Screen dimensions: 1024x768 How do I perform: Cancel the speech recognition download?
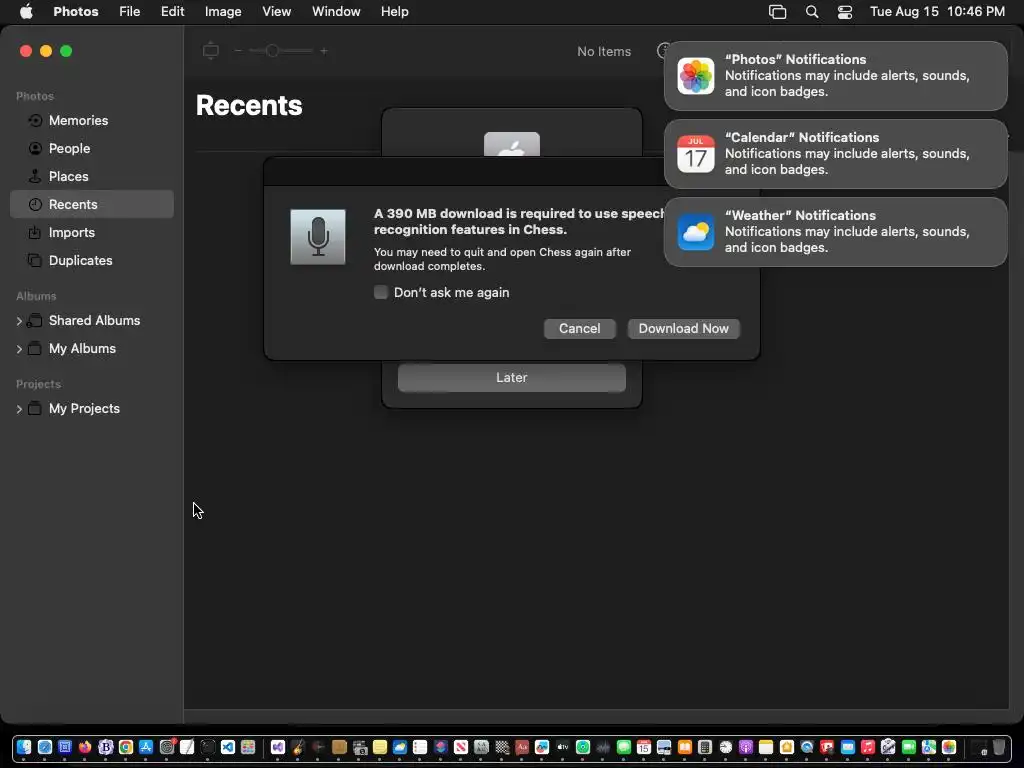(x=579, y=328)
